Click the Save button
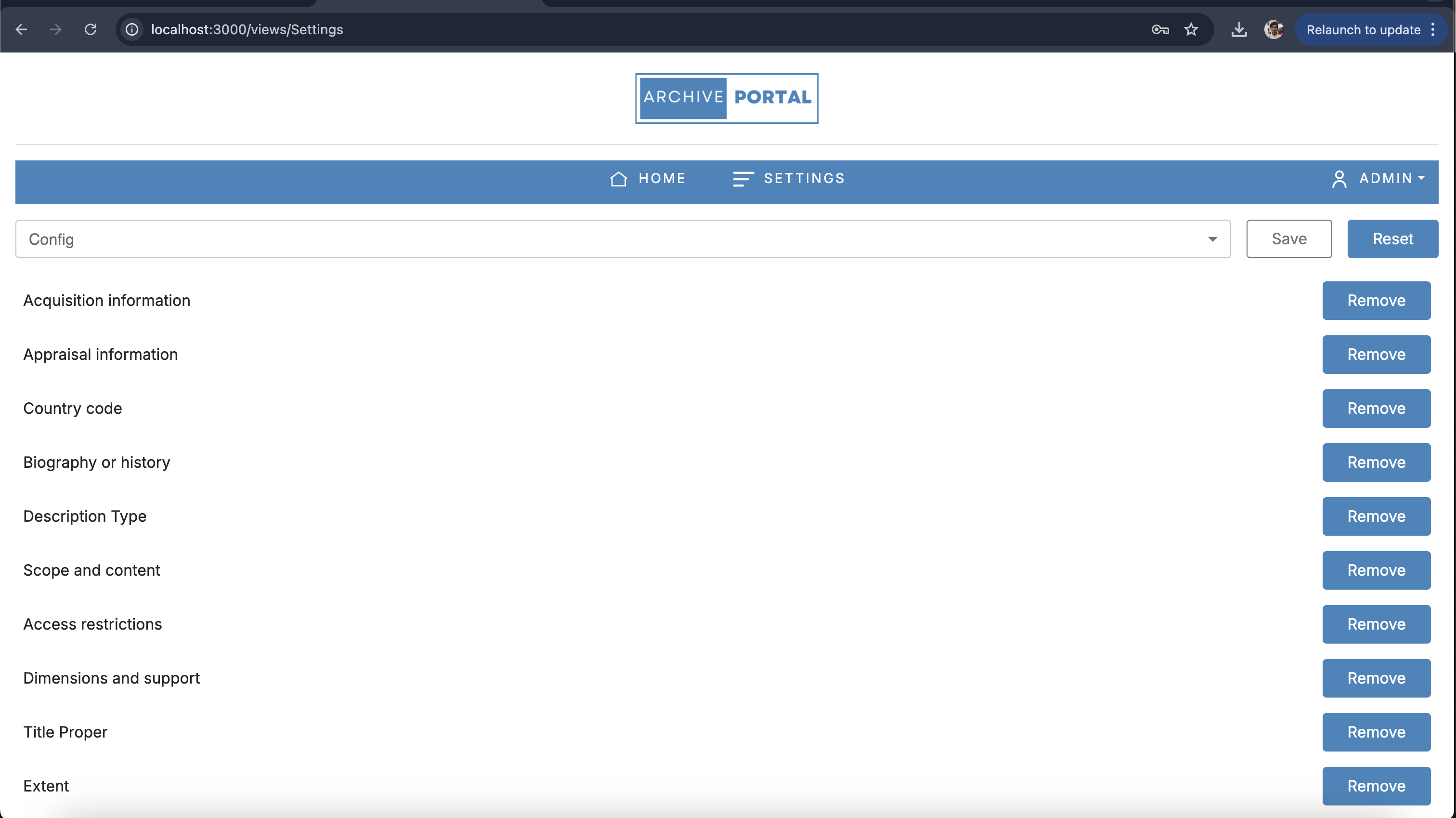 (1289, 239)
